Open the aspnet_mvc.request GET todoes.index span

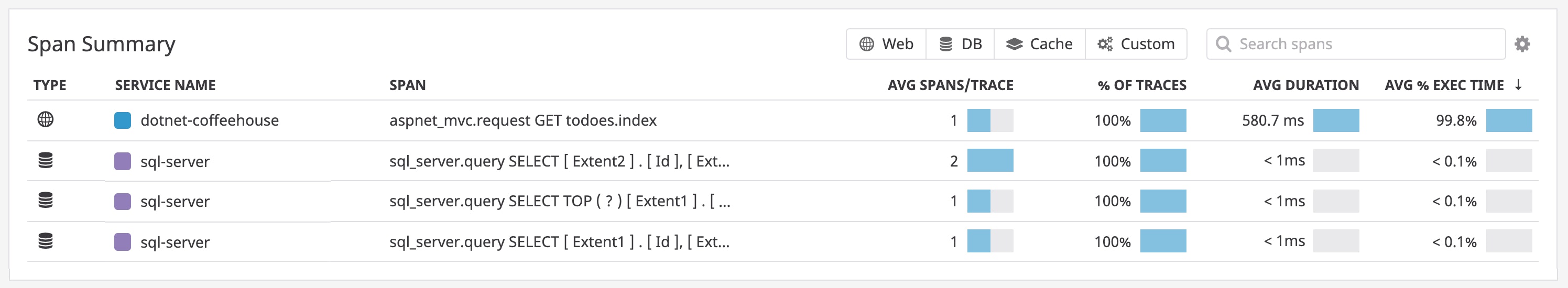523,120
